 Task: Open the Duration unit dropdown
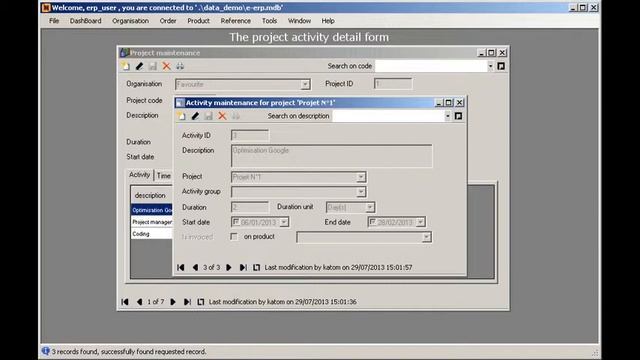coord(370,207)
